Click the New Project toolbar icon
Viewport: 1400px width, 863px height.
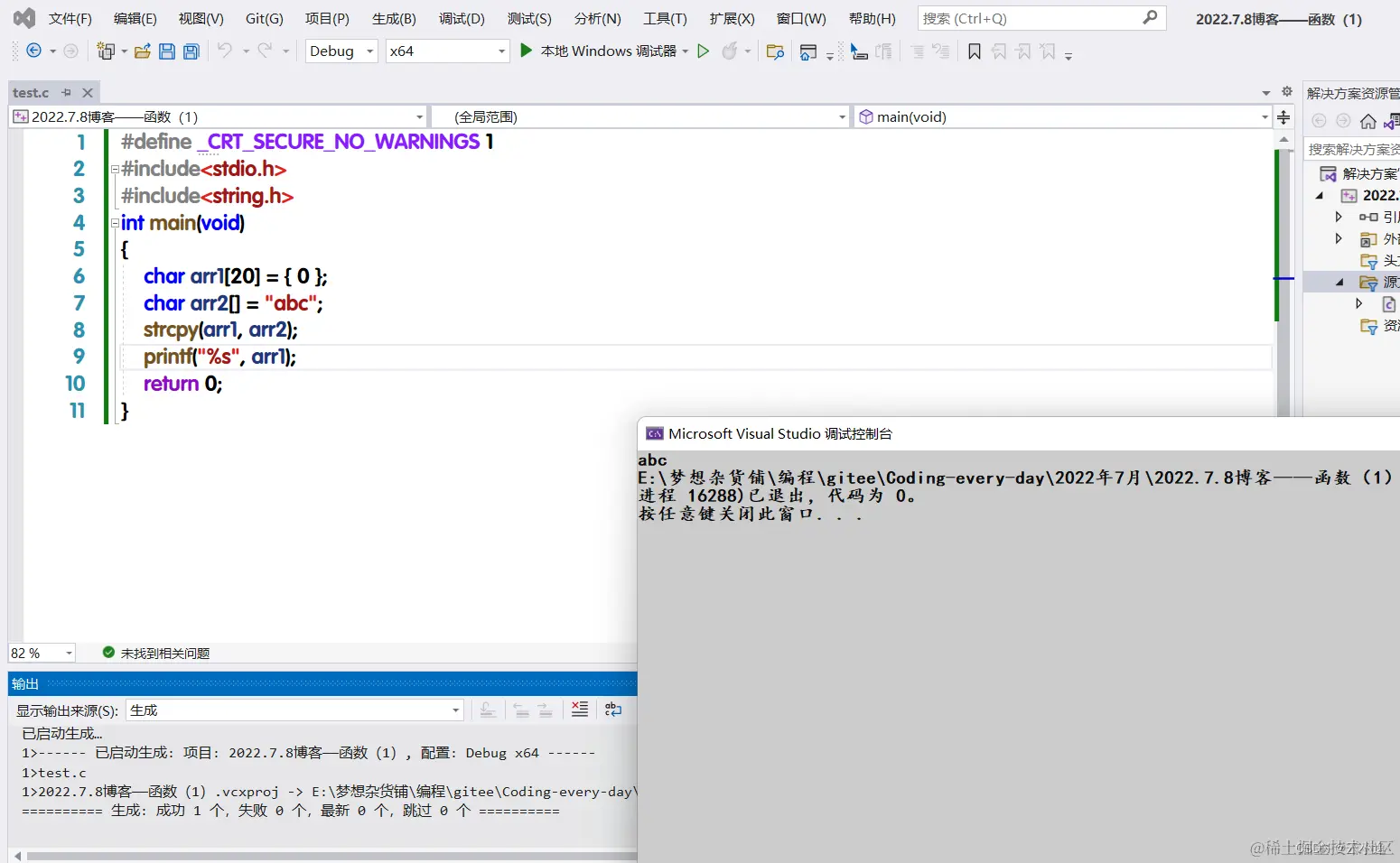(107, 51)
